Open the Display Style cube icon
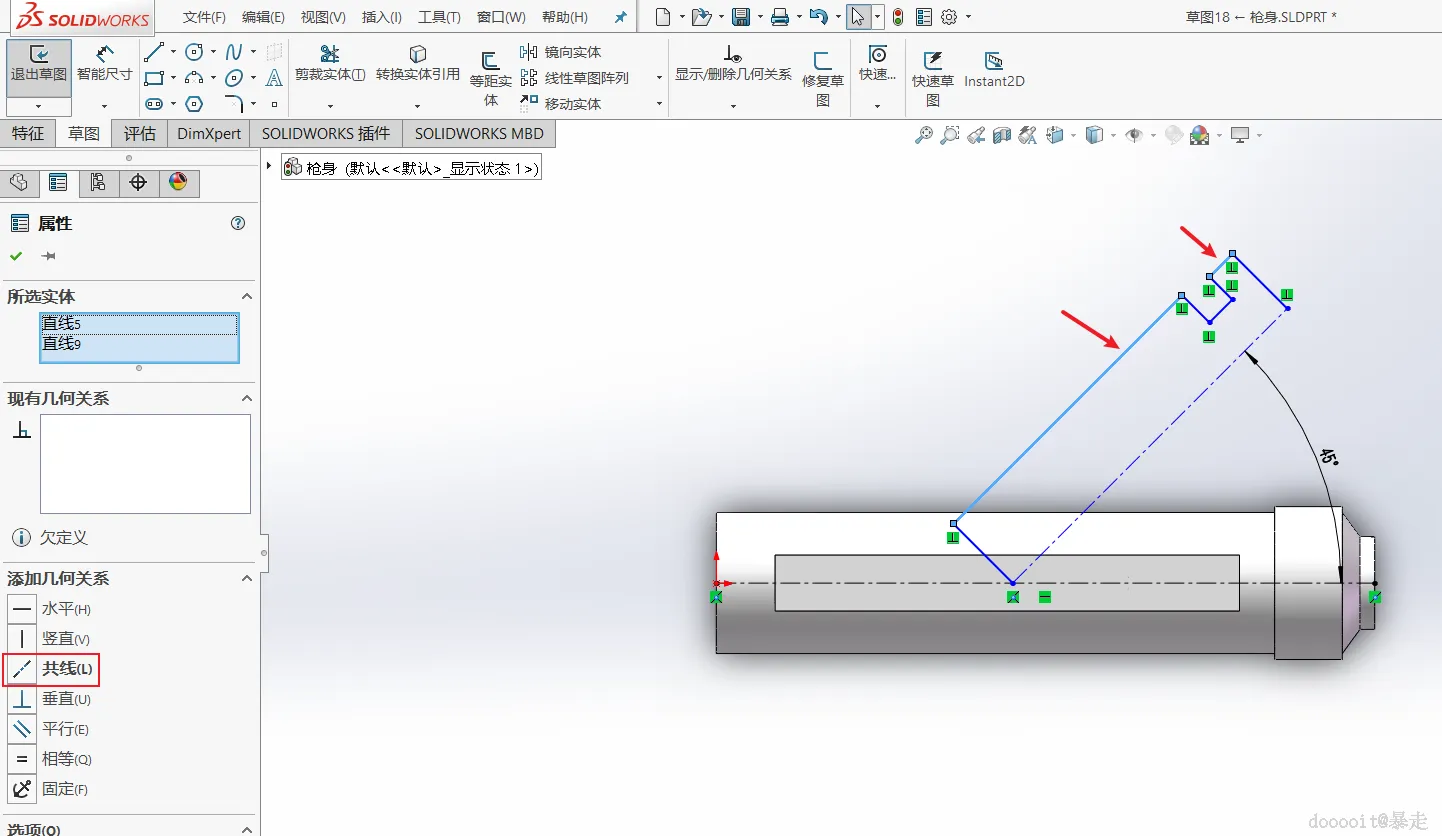This screenshot has width=1442, height=836. coord(1094,135)
